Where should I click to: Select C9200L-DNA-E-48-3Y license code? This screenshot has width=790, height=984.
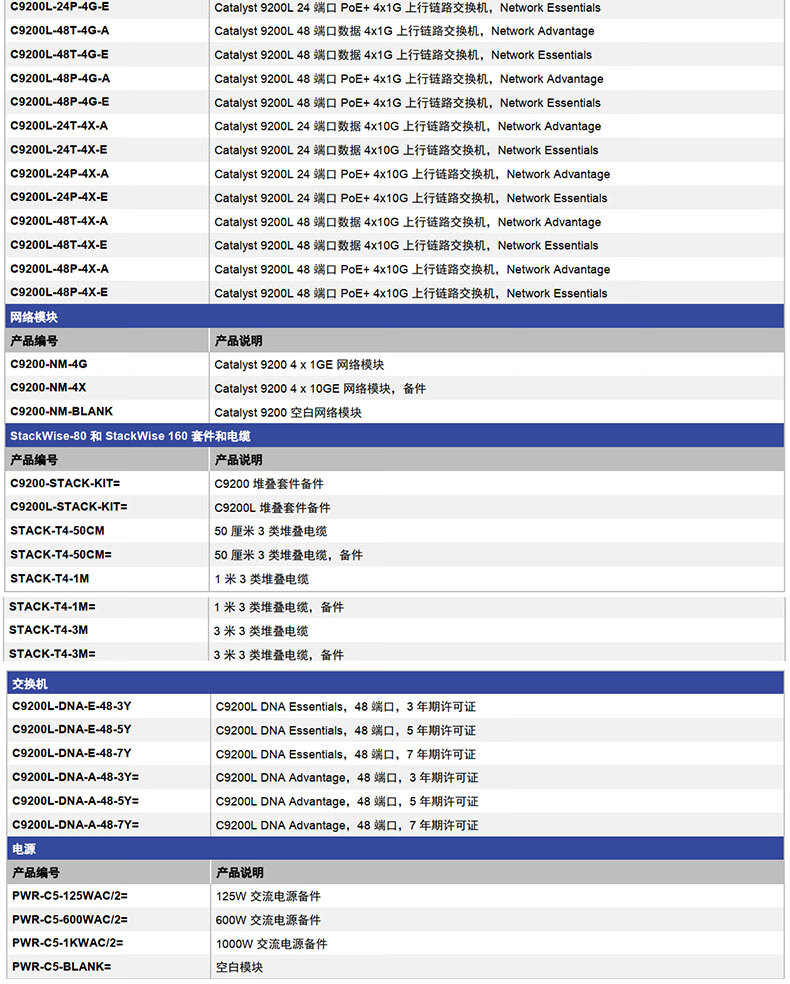[72, 706]
